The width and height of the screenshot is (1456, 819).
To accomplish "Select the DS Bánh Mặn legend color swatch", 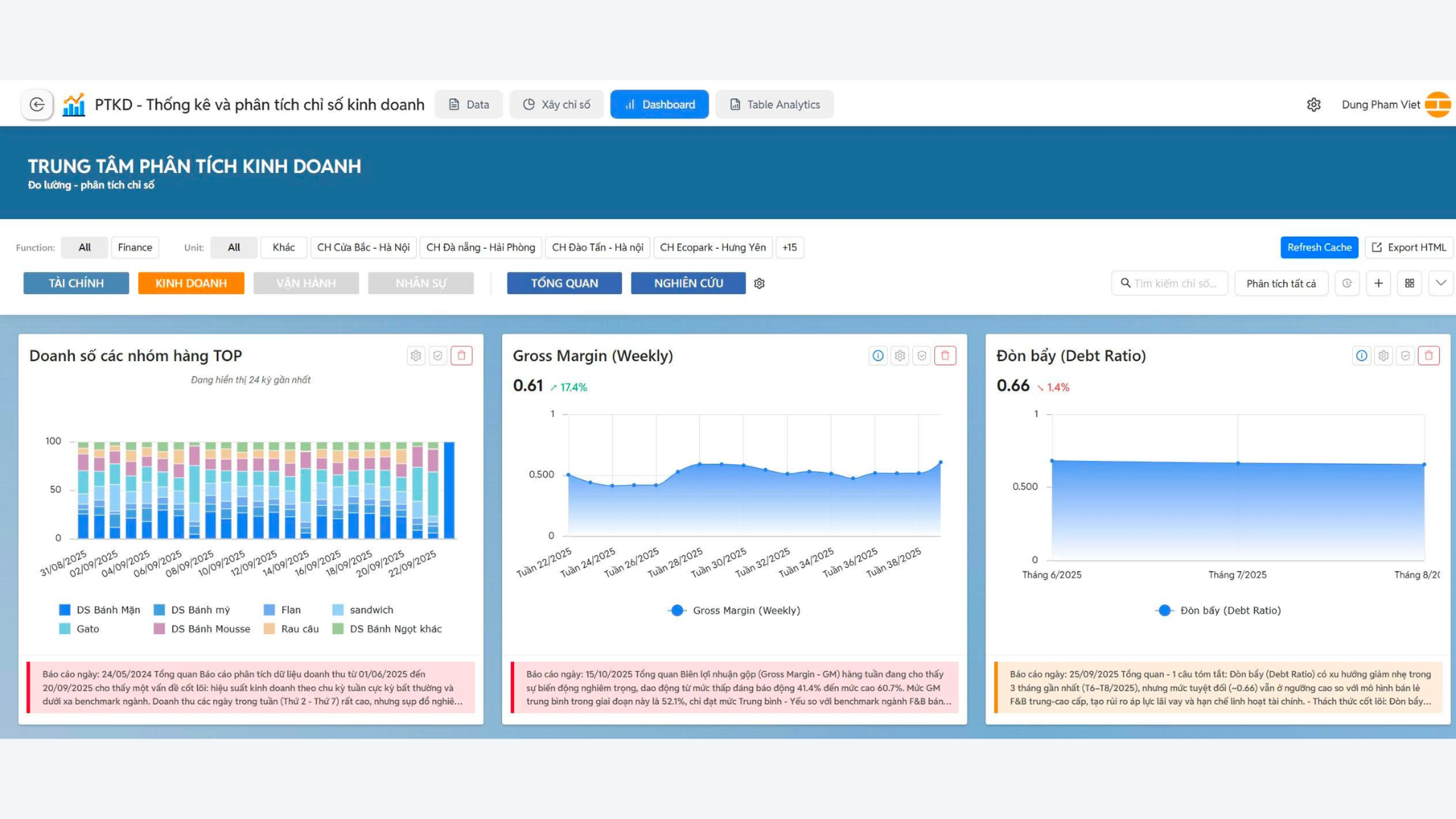I will click(x=64, y=609).
